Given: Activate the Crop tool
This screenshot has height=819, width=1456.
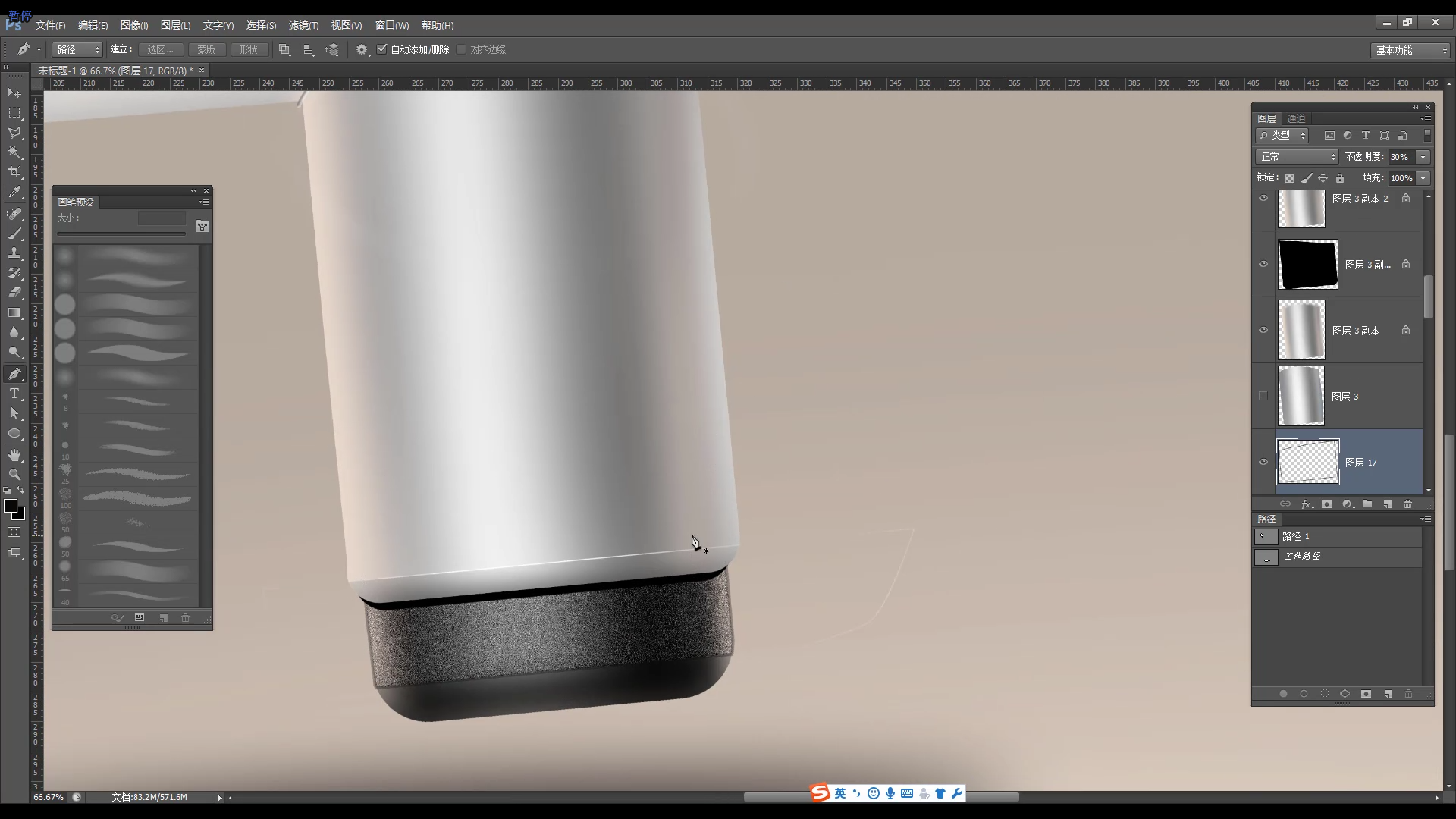Looking at the screenshot, I should 14,172.
